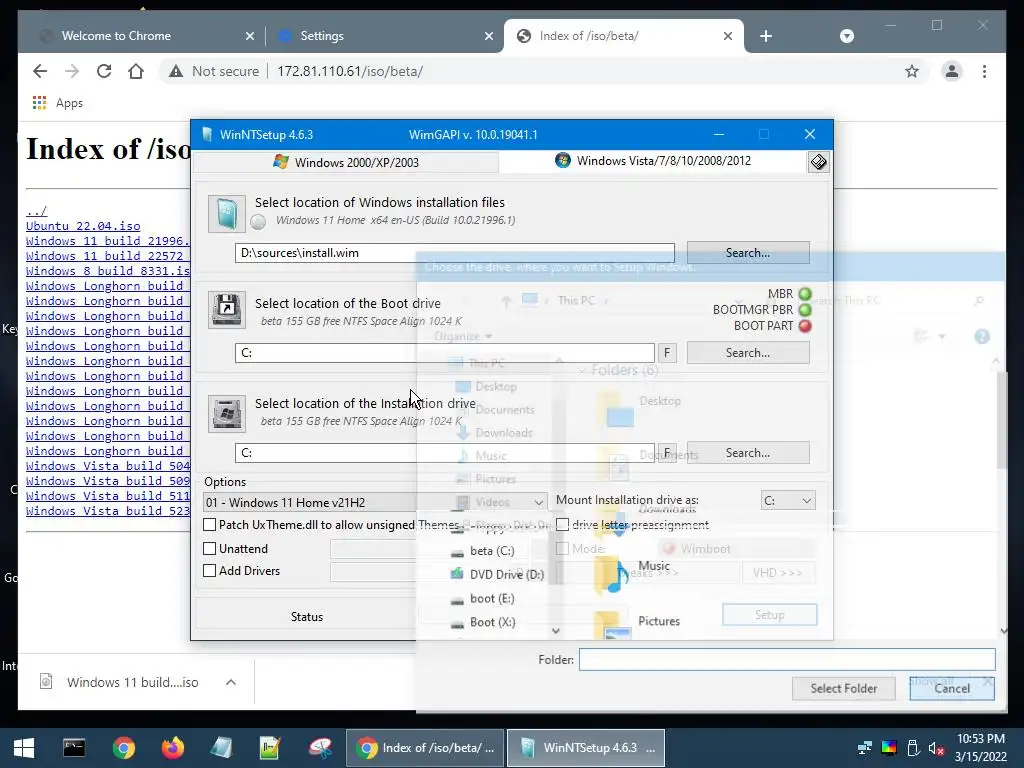Click the Boot drive floppy icon

227,310
